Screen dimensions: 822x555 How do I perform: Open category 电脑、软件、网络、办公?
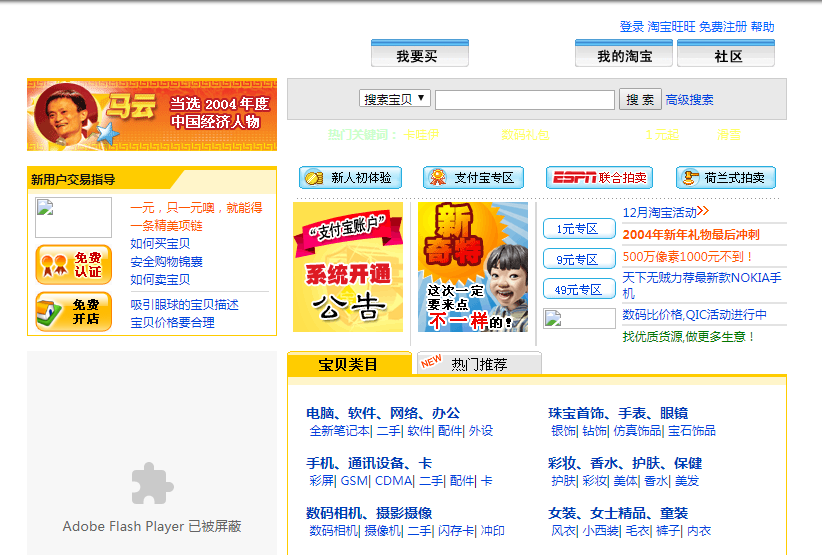[x=383, y=413]
